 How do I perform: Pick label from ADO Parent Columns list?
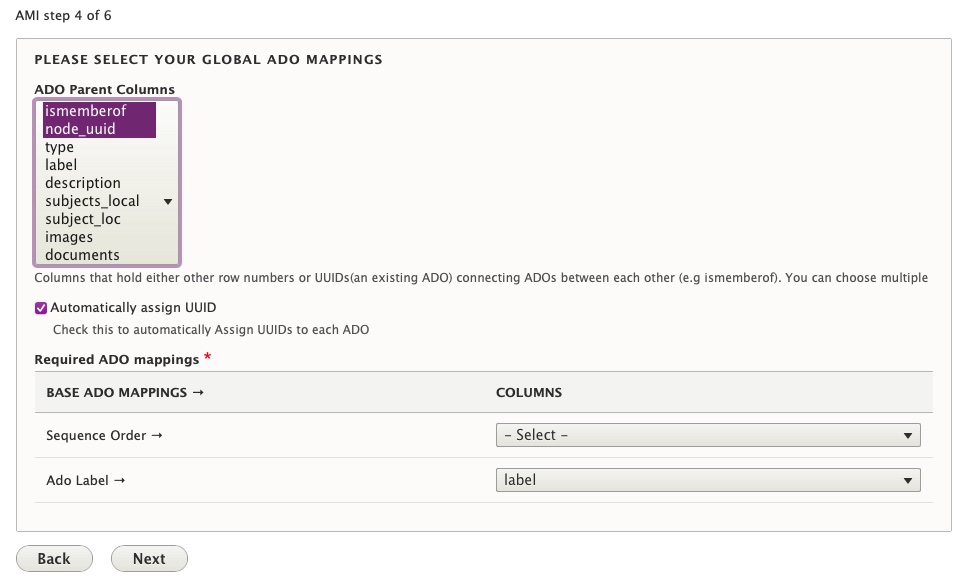99,165
